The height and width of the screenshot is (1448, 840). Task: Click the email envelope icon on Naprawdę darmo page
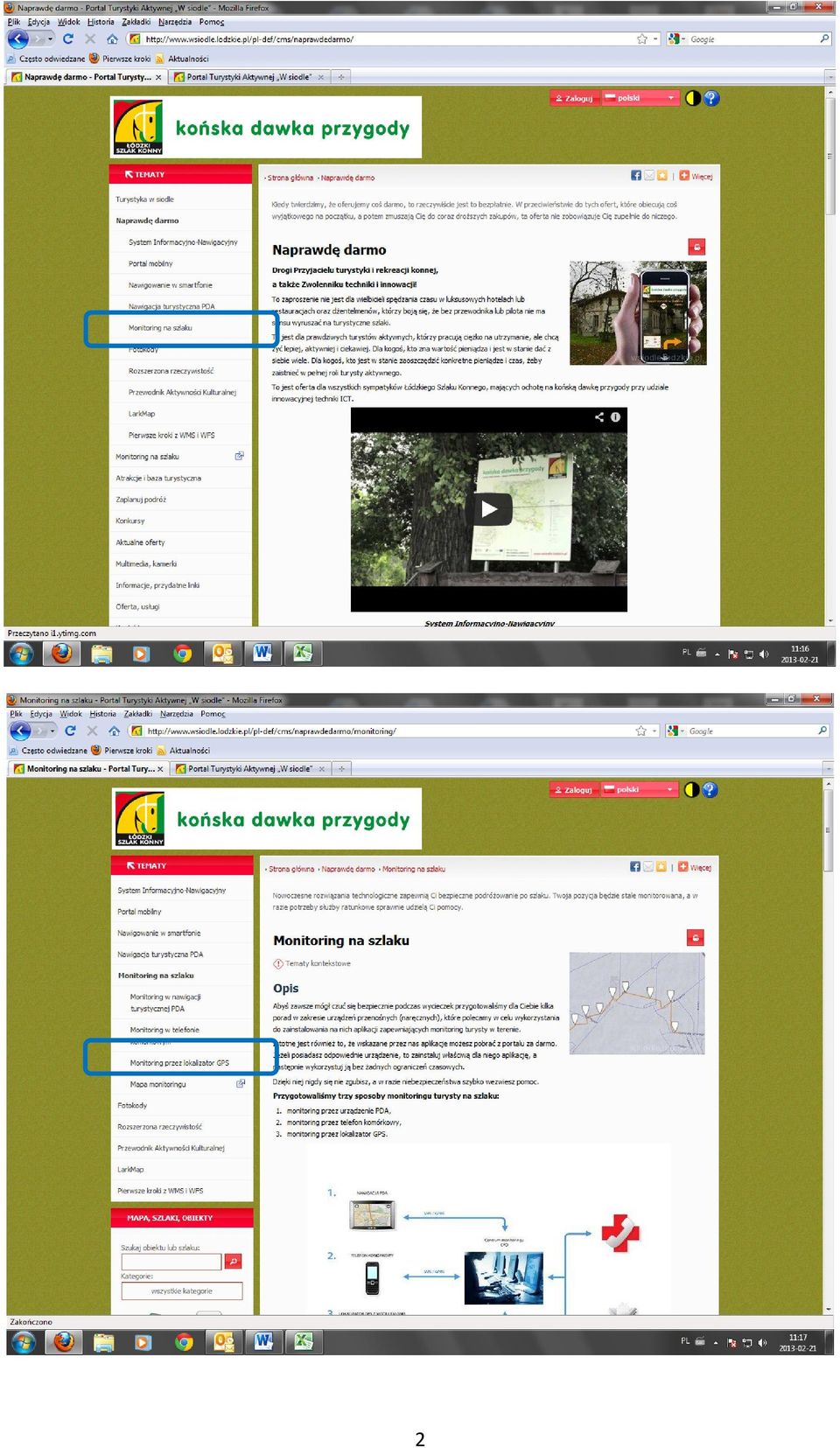[649, 175]
